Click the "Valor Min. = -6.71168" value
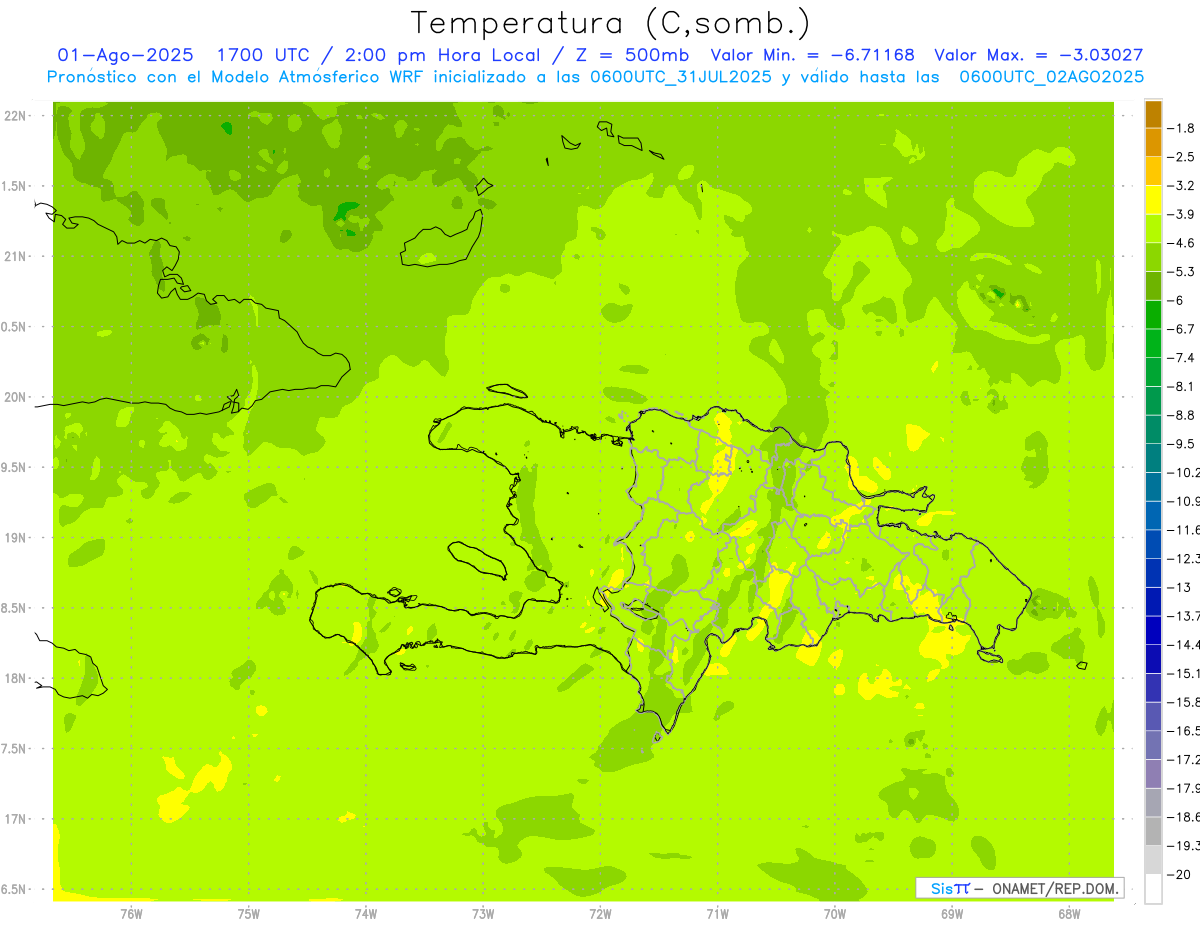The image size is (1200, 927). pyautogui.click(x=812, y=56)
